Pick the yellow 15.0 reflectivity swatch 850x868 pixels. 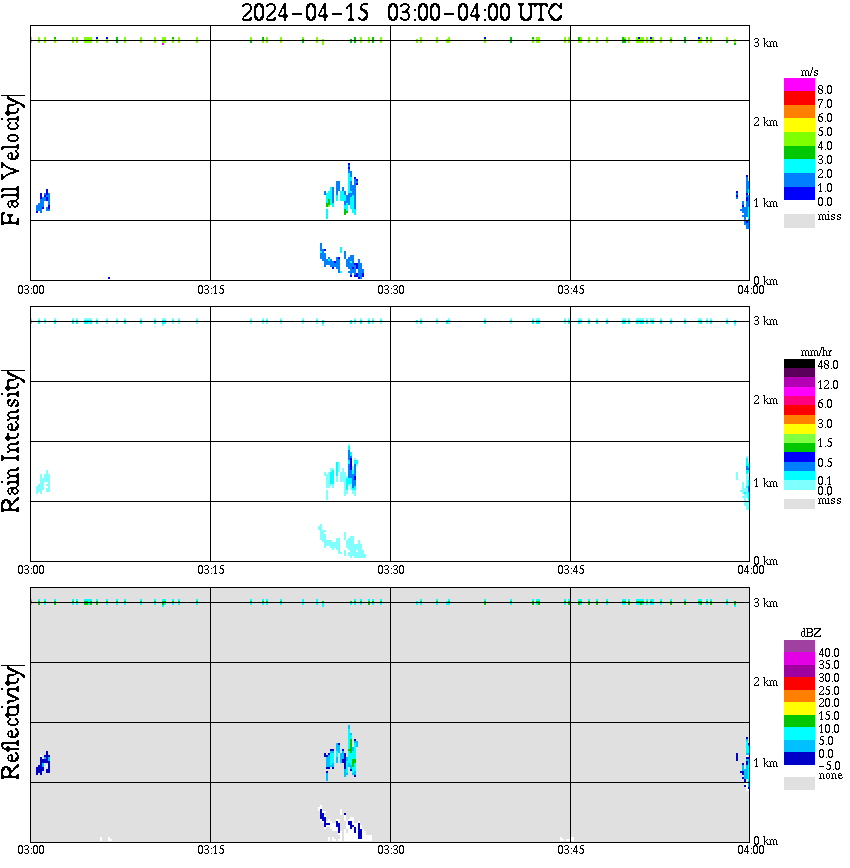coord(799,709)
